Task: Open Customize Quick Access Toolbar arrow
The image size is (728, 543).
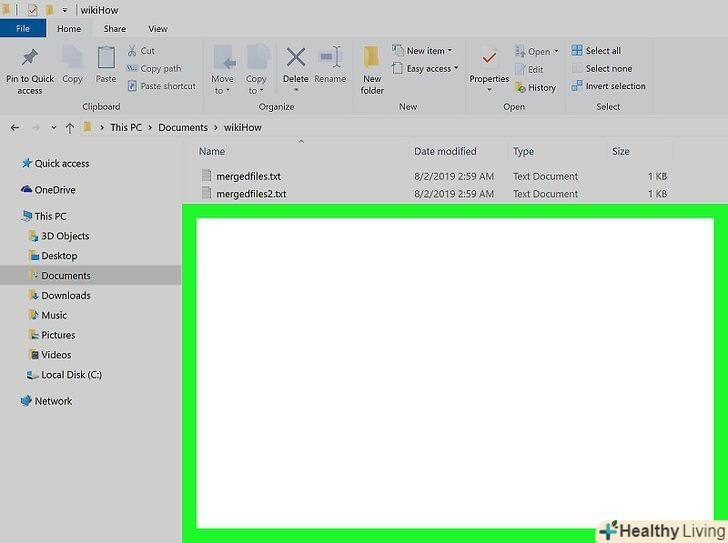Action: point(65,10)
